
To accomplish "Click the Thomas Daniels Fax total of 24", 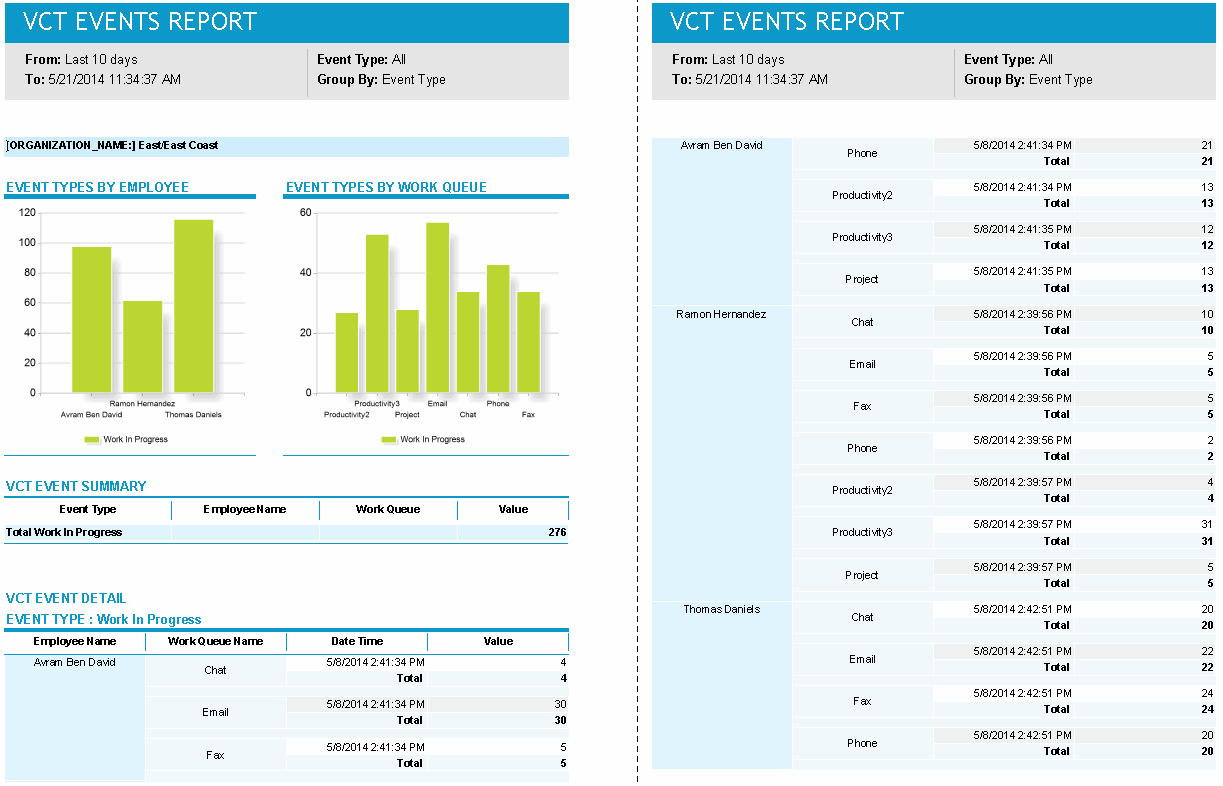I will point(1202,709).
